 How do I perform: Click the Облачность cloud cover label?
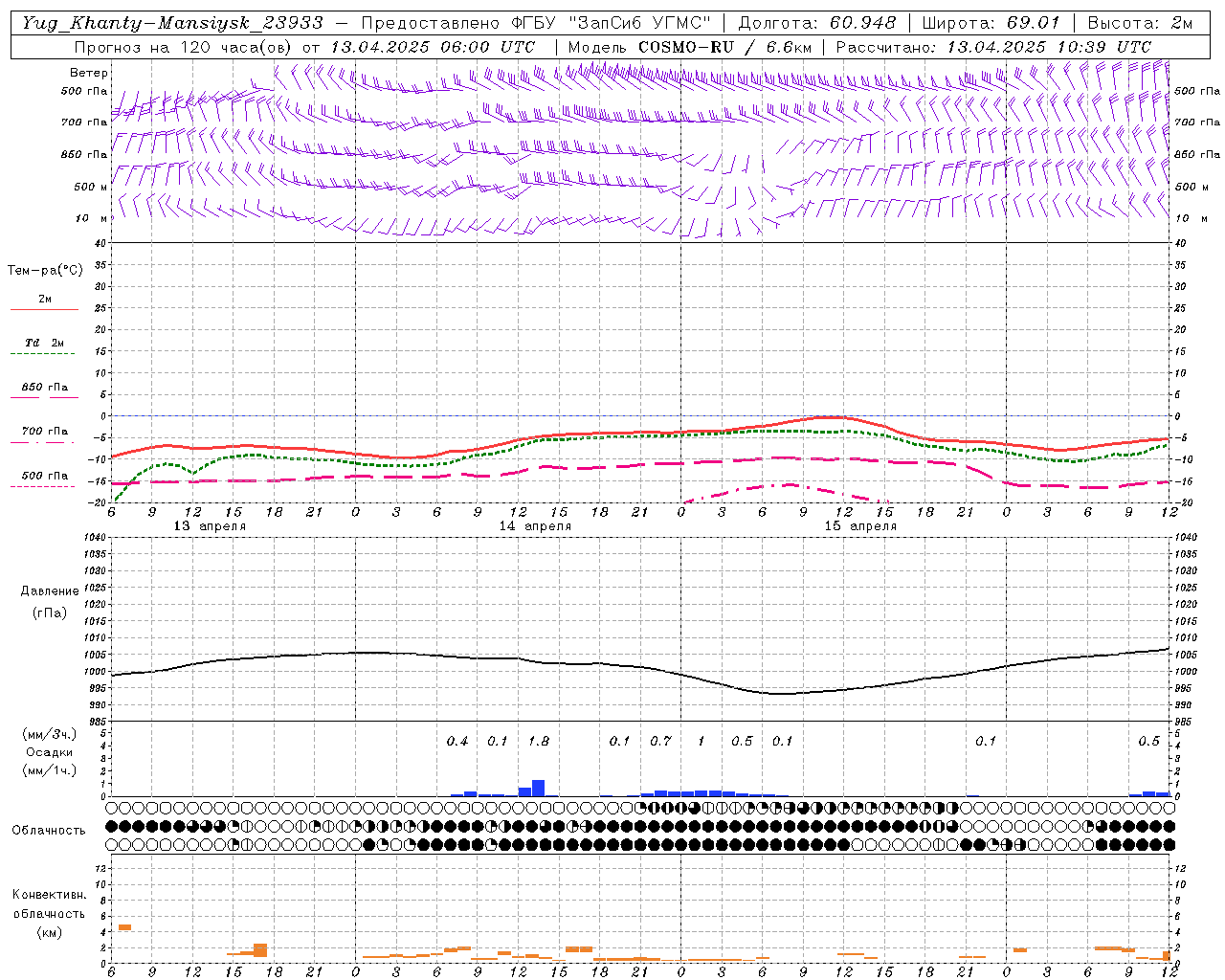pos(49,831)
